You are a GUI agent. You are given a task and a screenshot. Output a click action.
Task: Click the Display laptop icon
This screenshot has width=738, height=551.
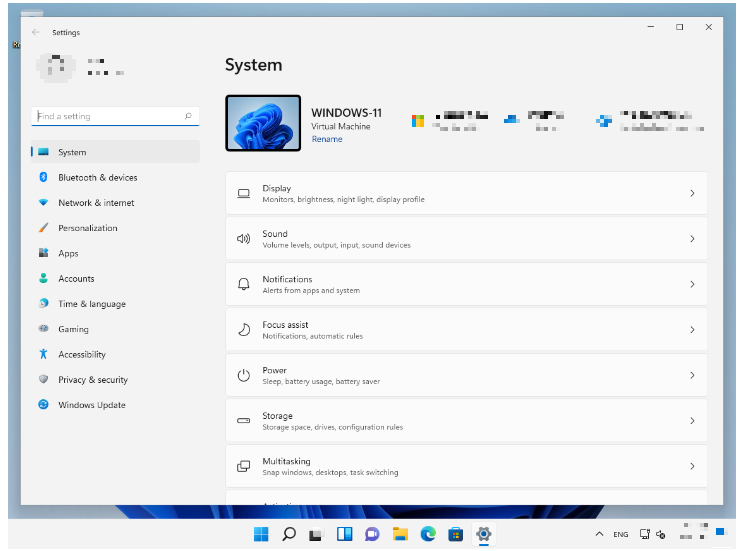pyautogui.click(x=243, y=193)
